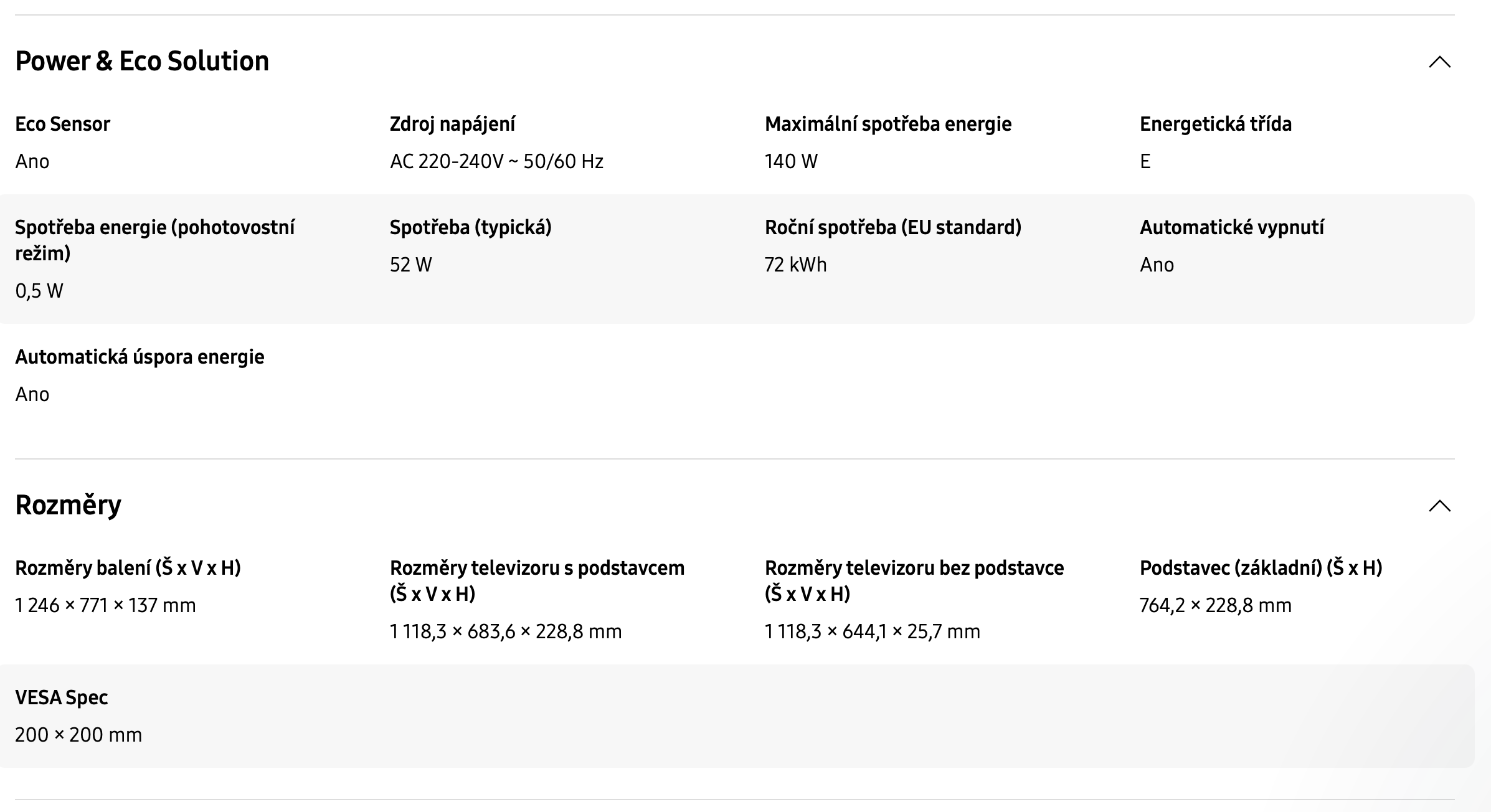
Task: Click the 140 W maximum consumption value
Action: (x=791, y=161)
